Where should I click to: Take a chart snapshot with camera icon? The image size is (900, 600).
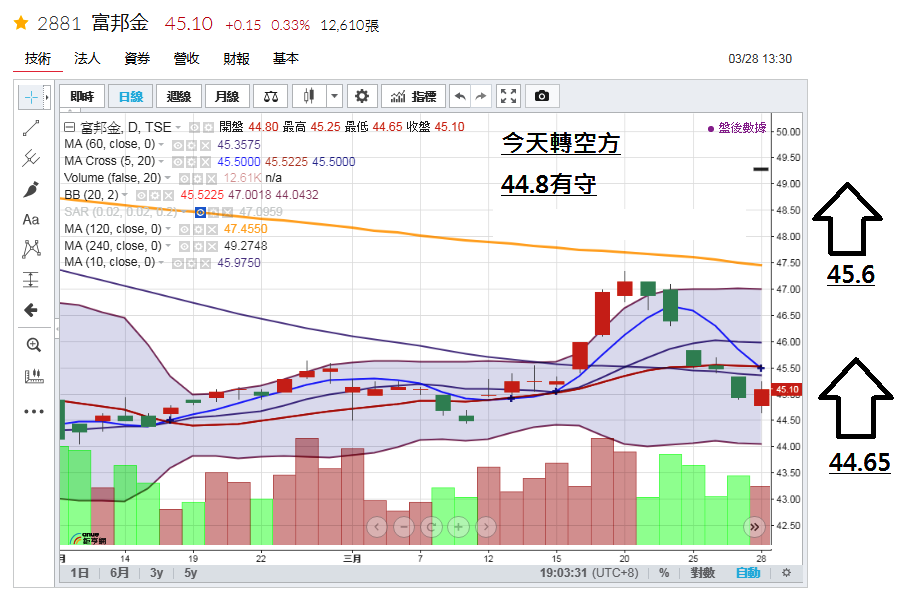click(x=542, y=96)
